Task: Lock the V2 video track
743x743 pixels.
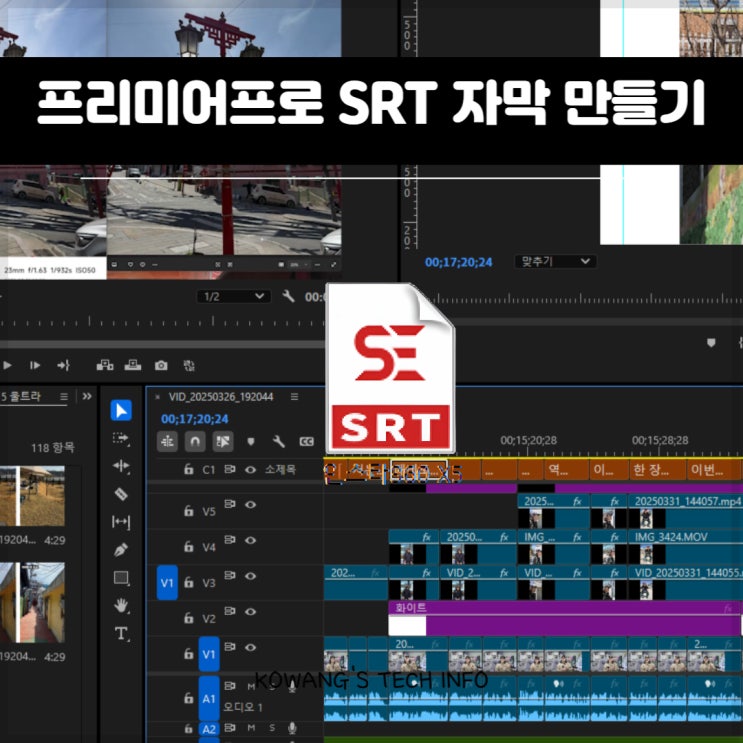Action: [189, 618]
